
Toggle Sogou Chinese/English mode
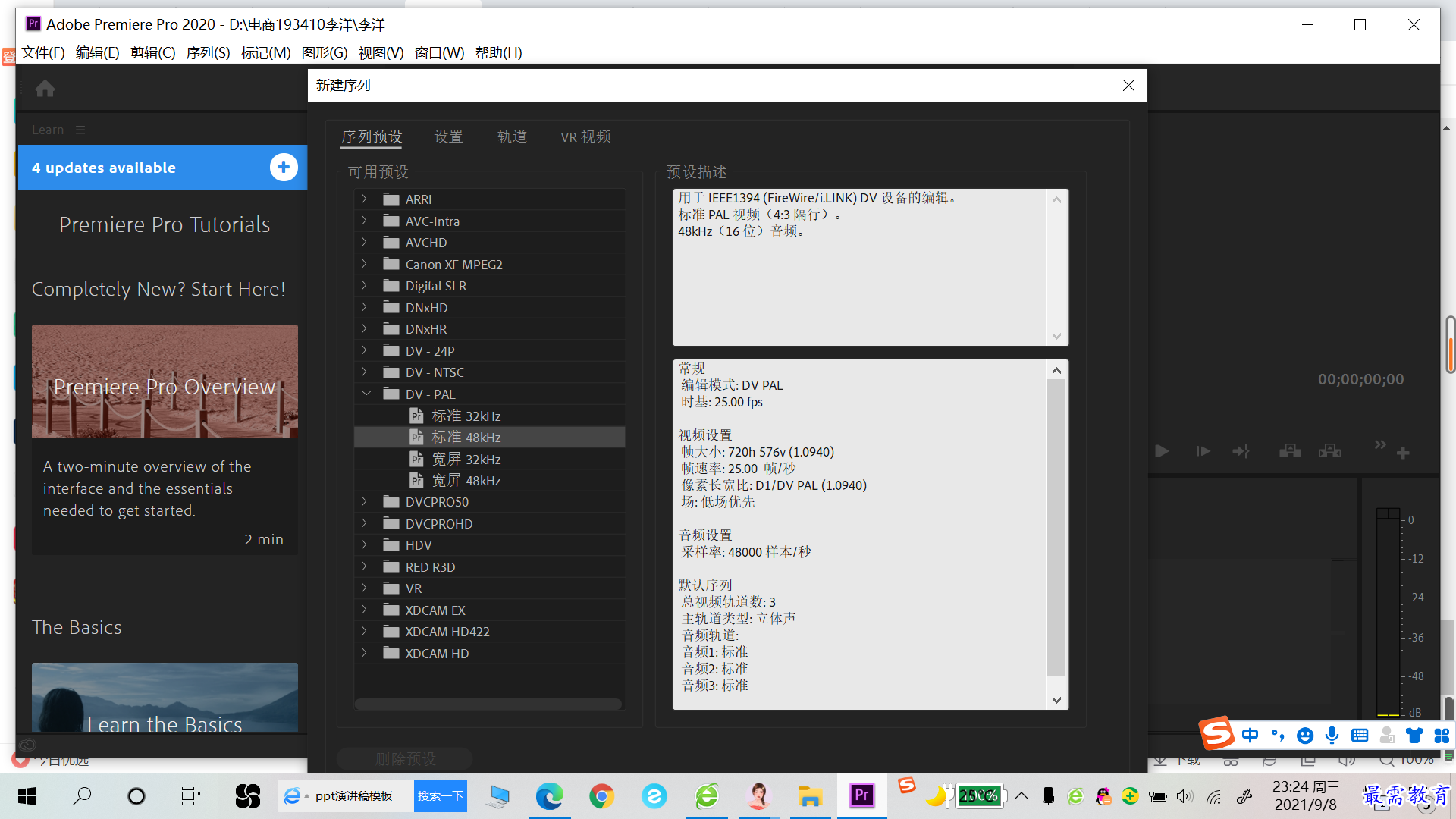tap(1250, 735)
